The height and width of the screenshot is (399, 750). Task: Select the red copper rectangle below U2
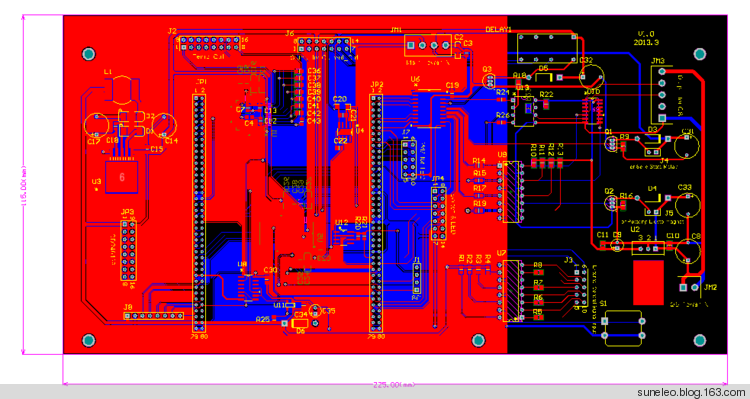click(x=649, y=283)
